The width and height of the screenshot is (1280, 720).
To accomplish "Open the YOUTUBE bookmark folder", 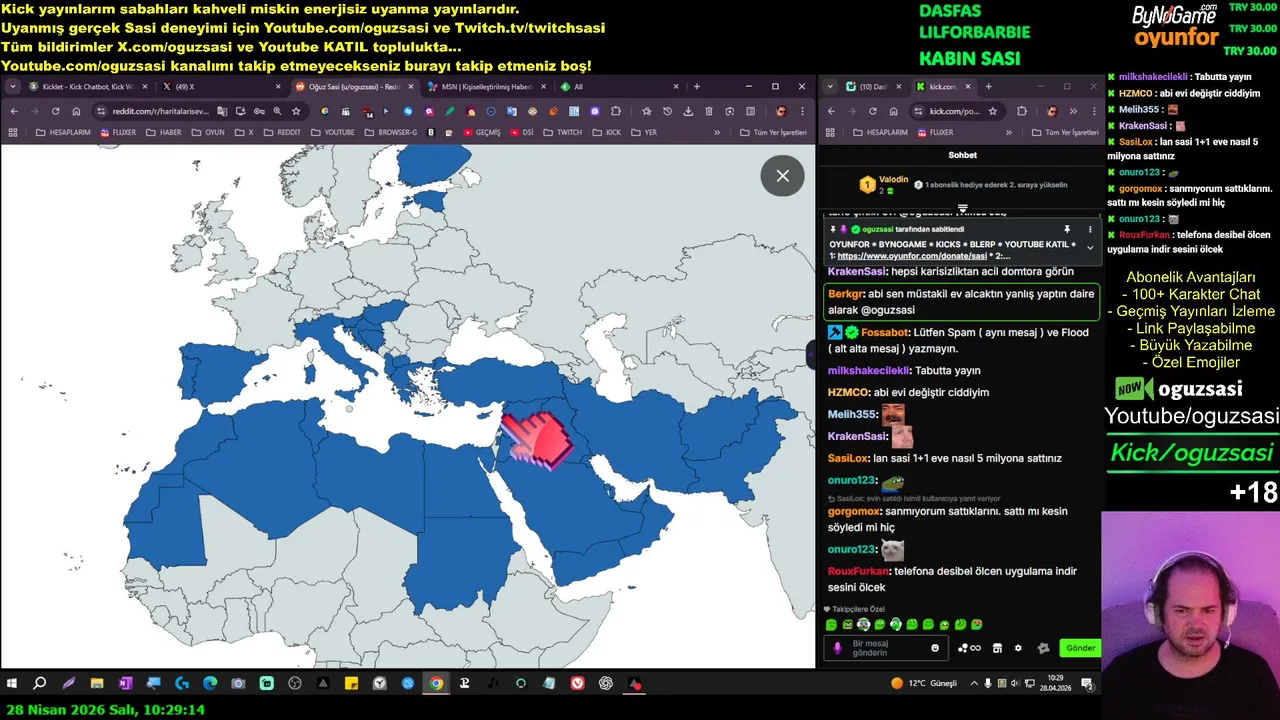I will click(332, 132).
